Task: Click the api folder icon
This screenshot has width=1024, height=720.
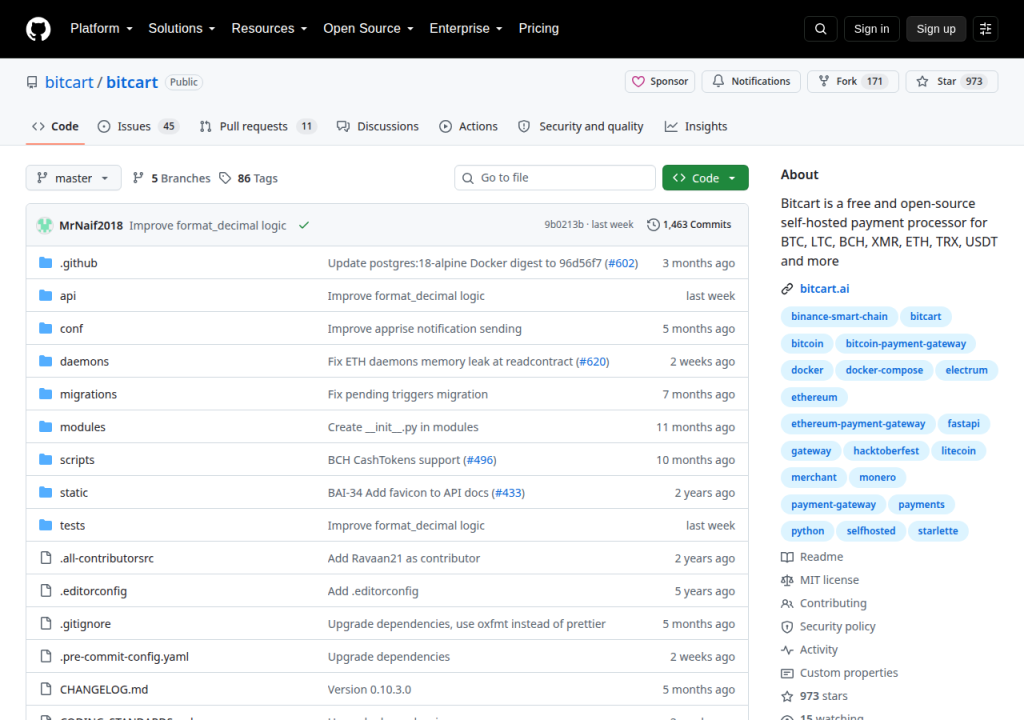Action: (46, 295)
